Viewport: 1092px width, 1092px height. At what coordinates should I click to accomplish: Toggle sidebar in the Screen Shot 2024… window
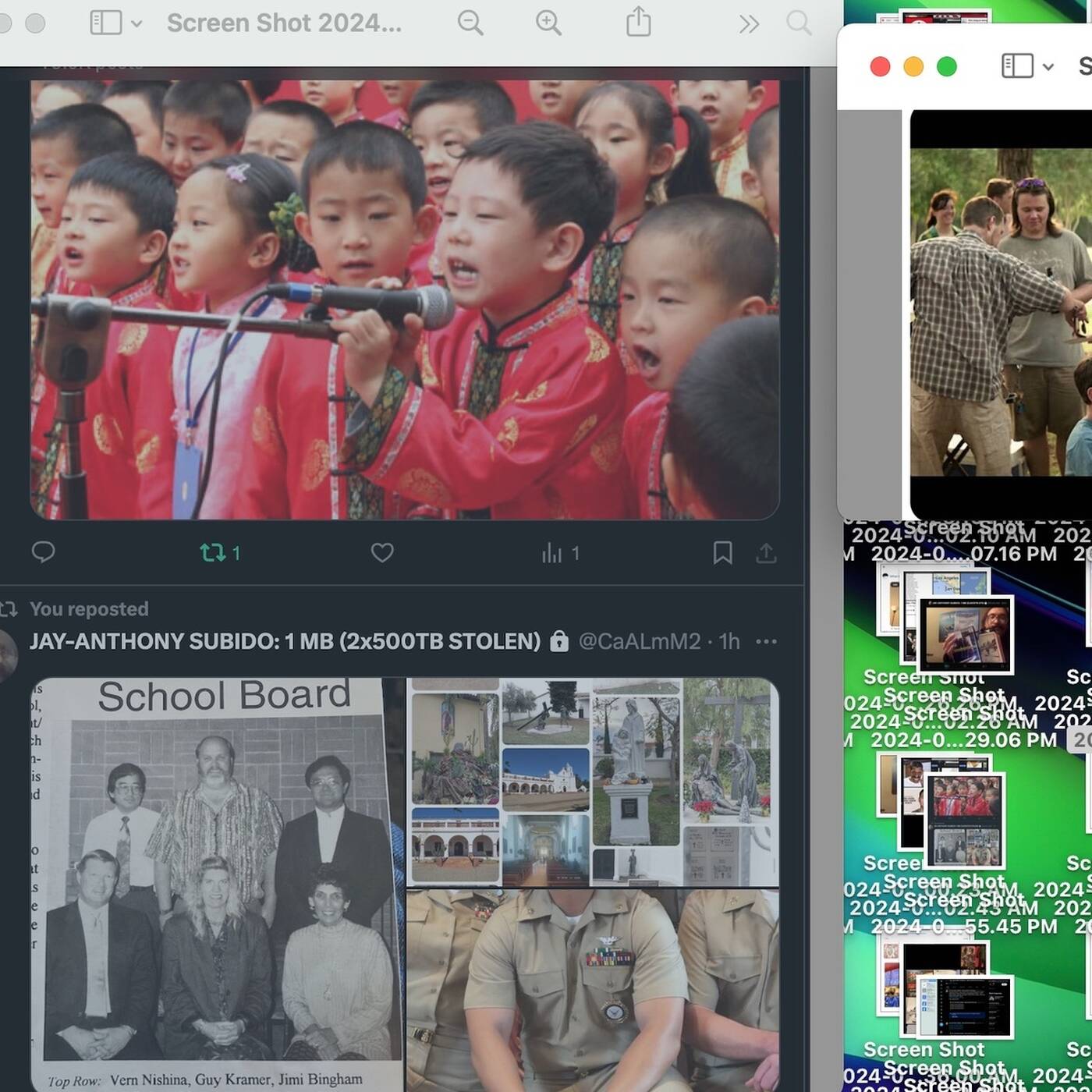click(x=106, y=23)
